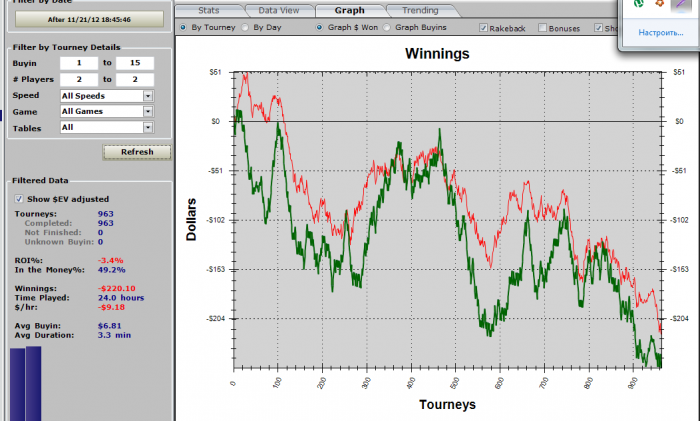Click the # Players minimum field
700x421 pixels.
tap(79, 79)
